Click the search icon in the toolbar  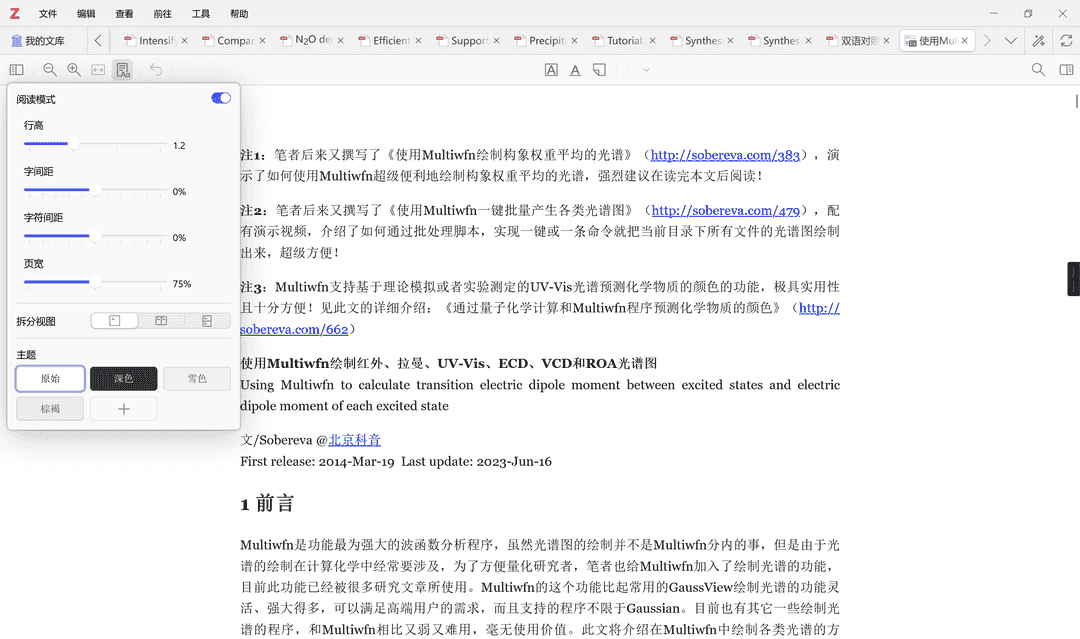point(1038,70)
